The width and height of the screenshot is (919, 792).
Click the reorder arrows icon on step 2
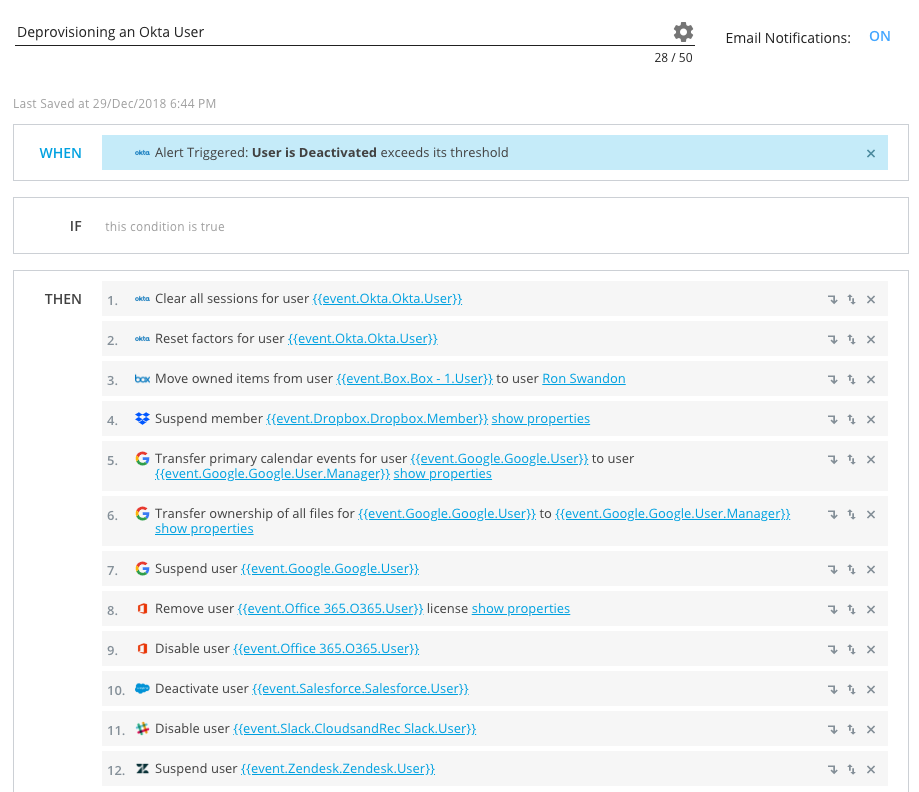coord(852,339)
